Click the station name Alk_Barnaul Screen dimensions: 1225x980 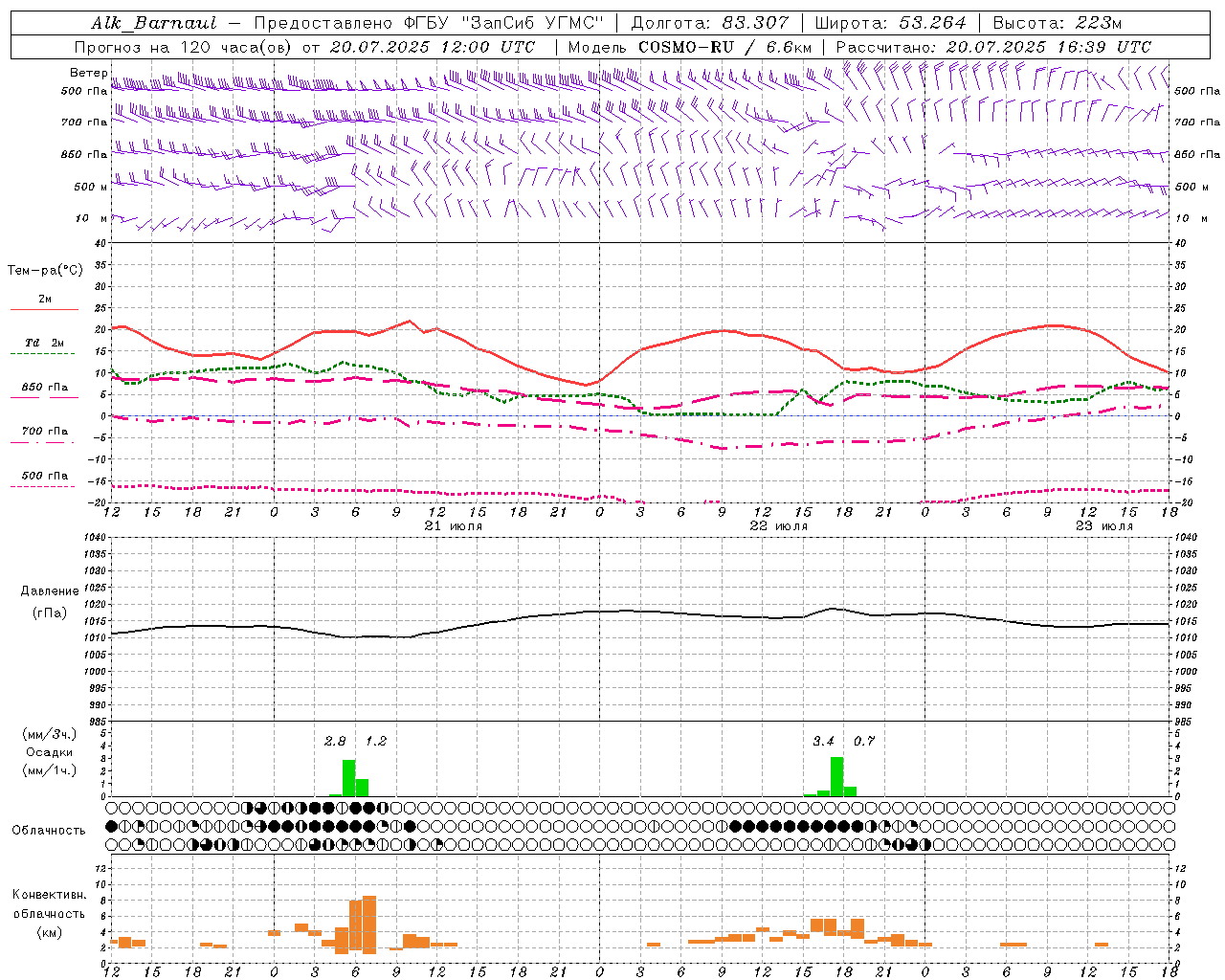(154, 23)
